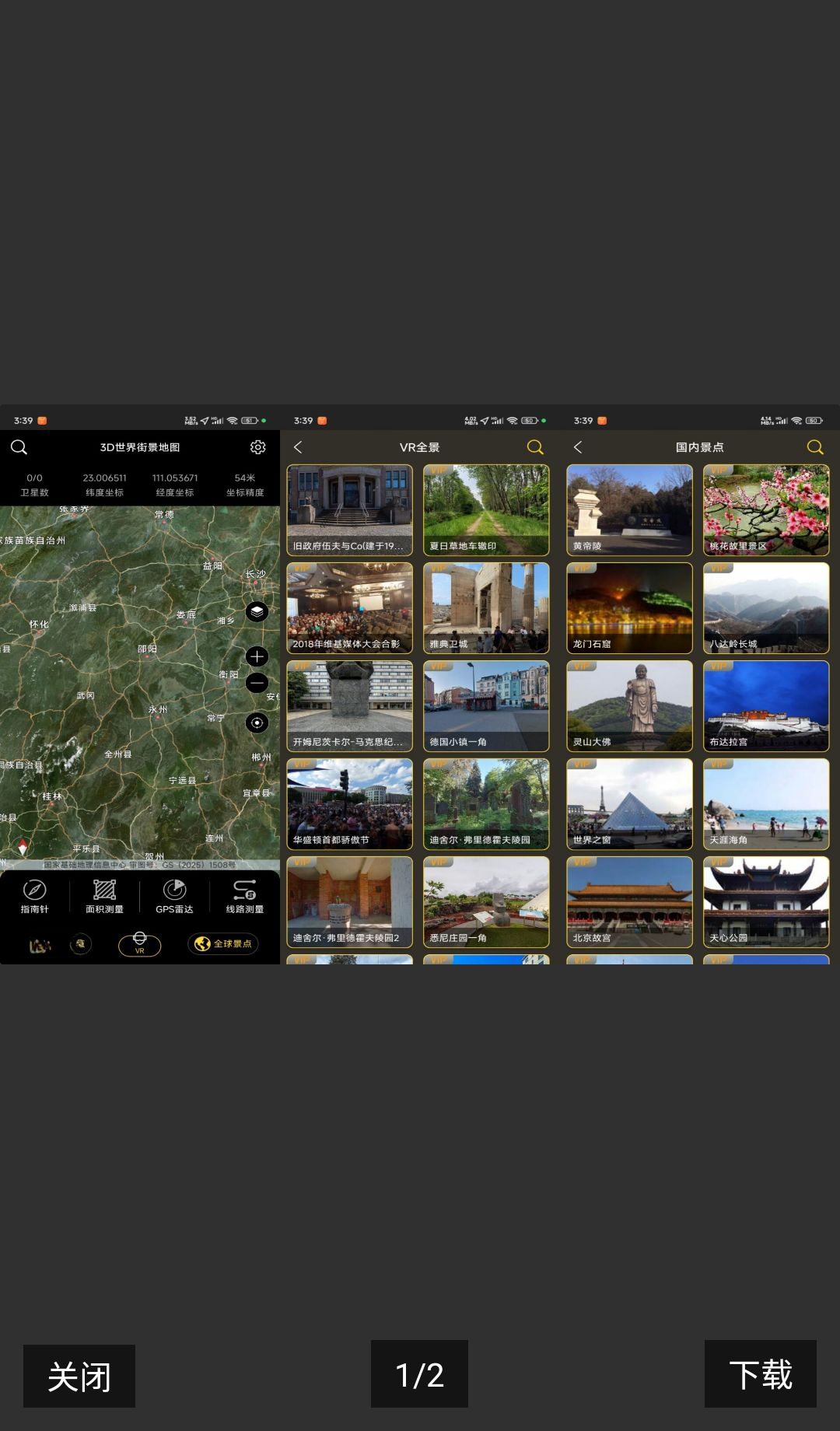Open the 龙门石窟 attraction thumbnail
Screen dimensions: 840x1431
(630, 608)
